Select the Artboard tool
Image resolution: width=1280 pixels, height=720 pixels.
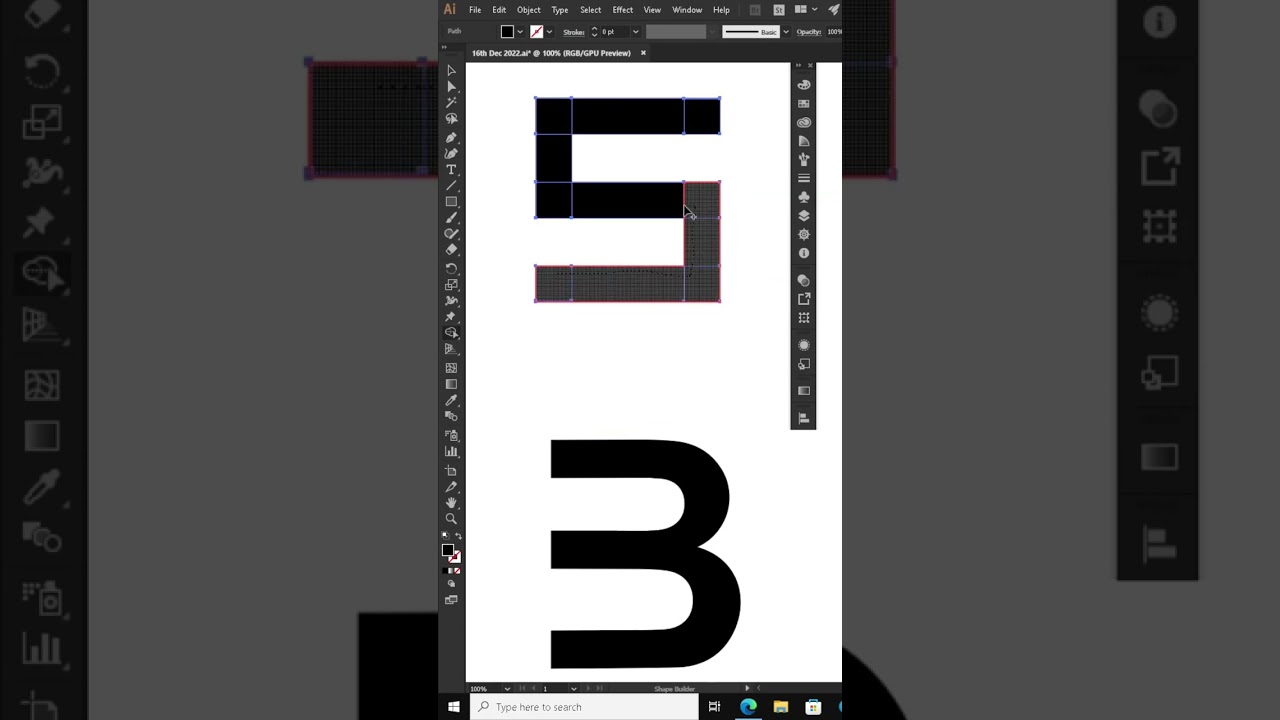click(x=451, y=471)
